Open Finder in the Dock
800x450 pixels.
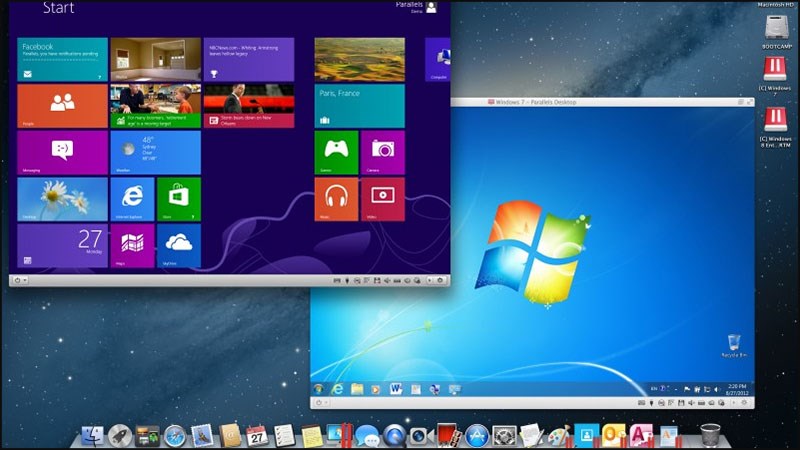(x=92, y=435)
